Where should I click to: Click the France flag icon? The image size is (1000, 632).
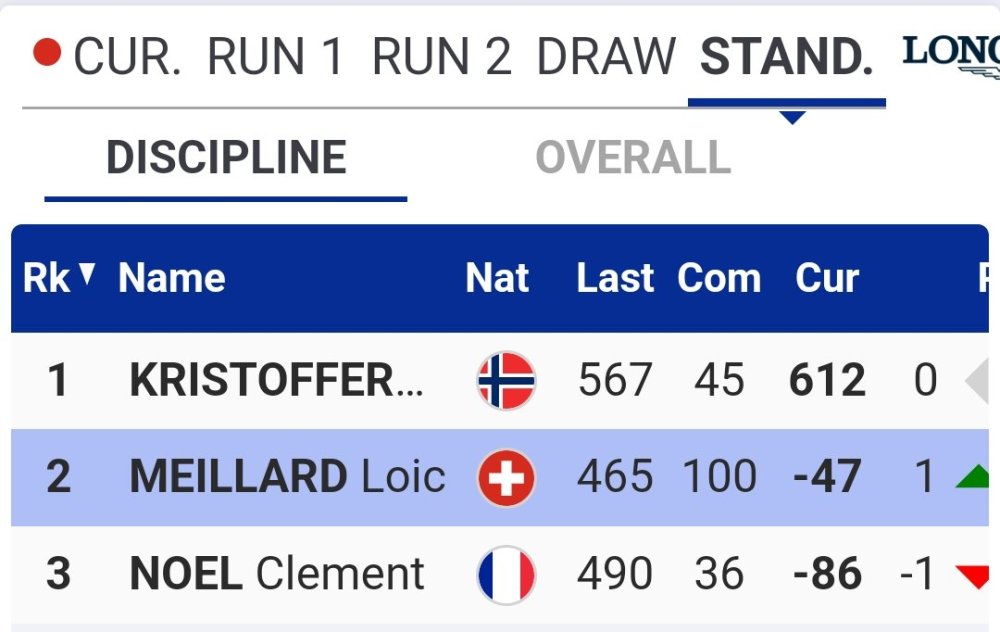click(506, 575)
